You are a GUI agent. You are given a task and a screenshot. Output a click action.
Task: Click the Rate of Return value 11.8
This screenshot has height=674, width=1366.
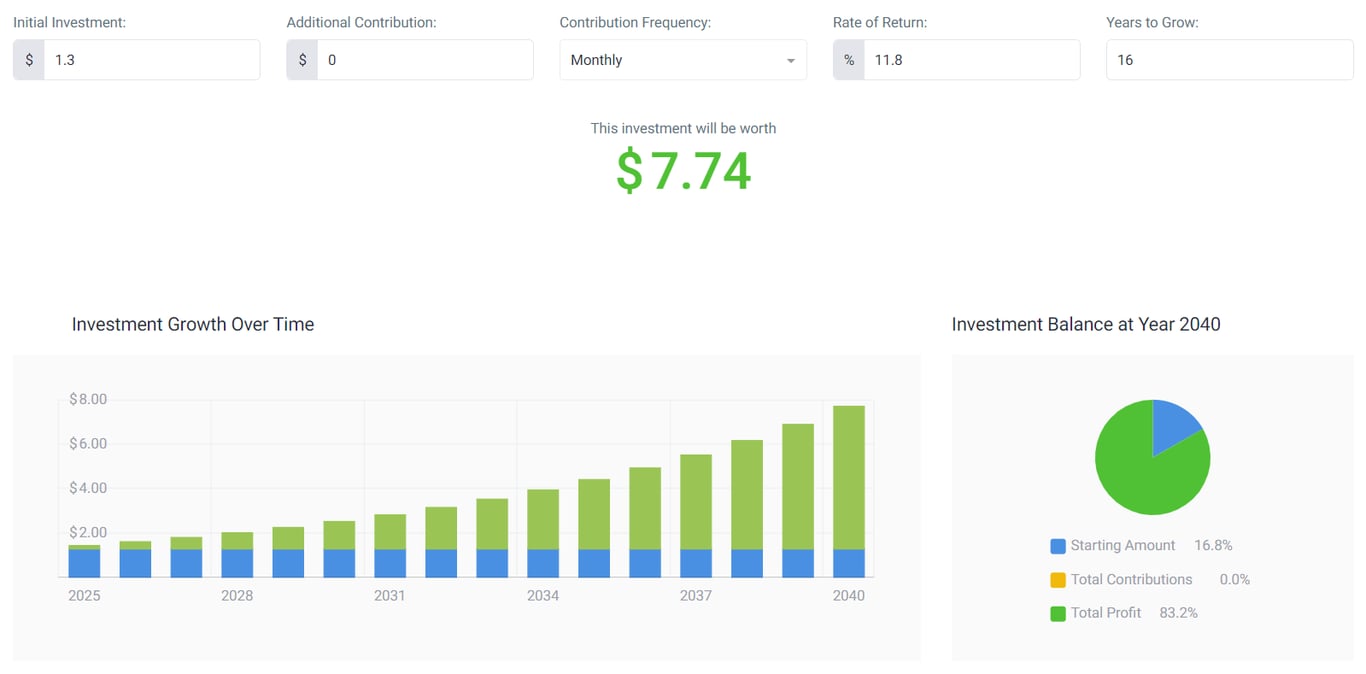pos(890,60)
